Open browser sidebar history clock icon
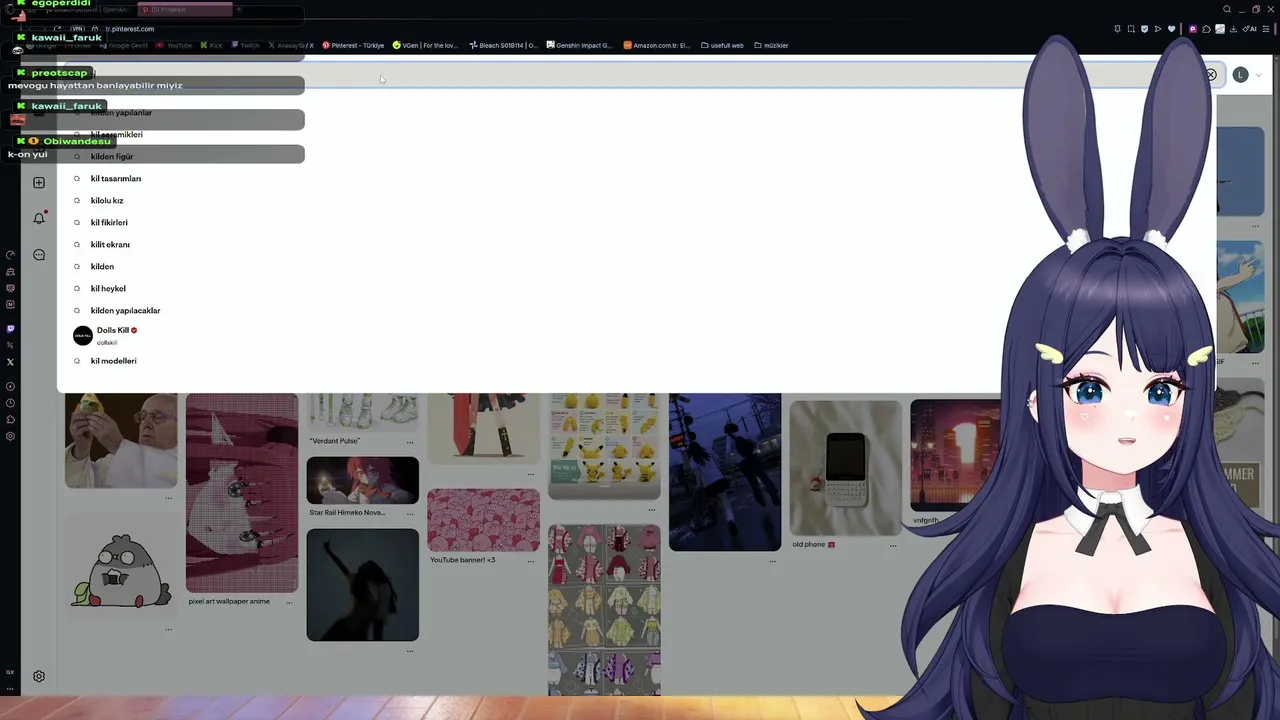The height and width of the screenshot is (720, 1280). point(10,403)
